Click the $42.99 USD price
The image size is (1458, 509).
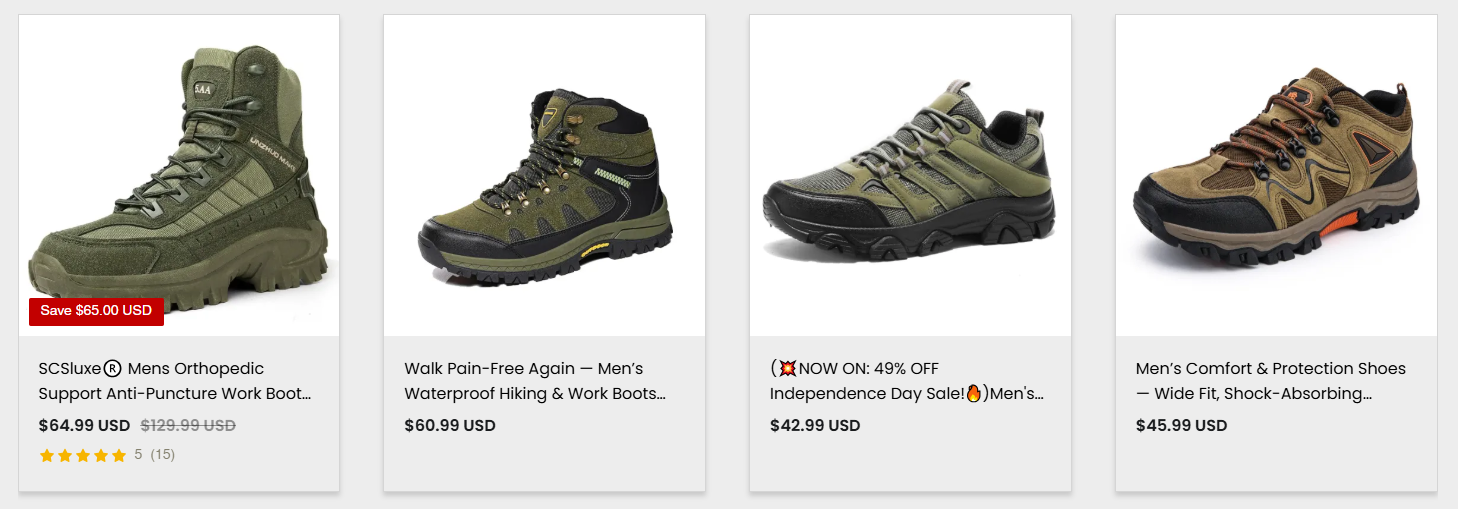click(815, 425)
